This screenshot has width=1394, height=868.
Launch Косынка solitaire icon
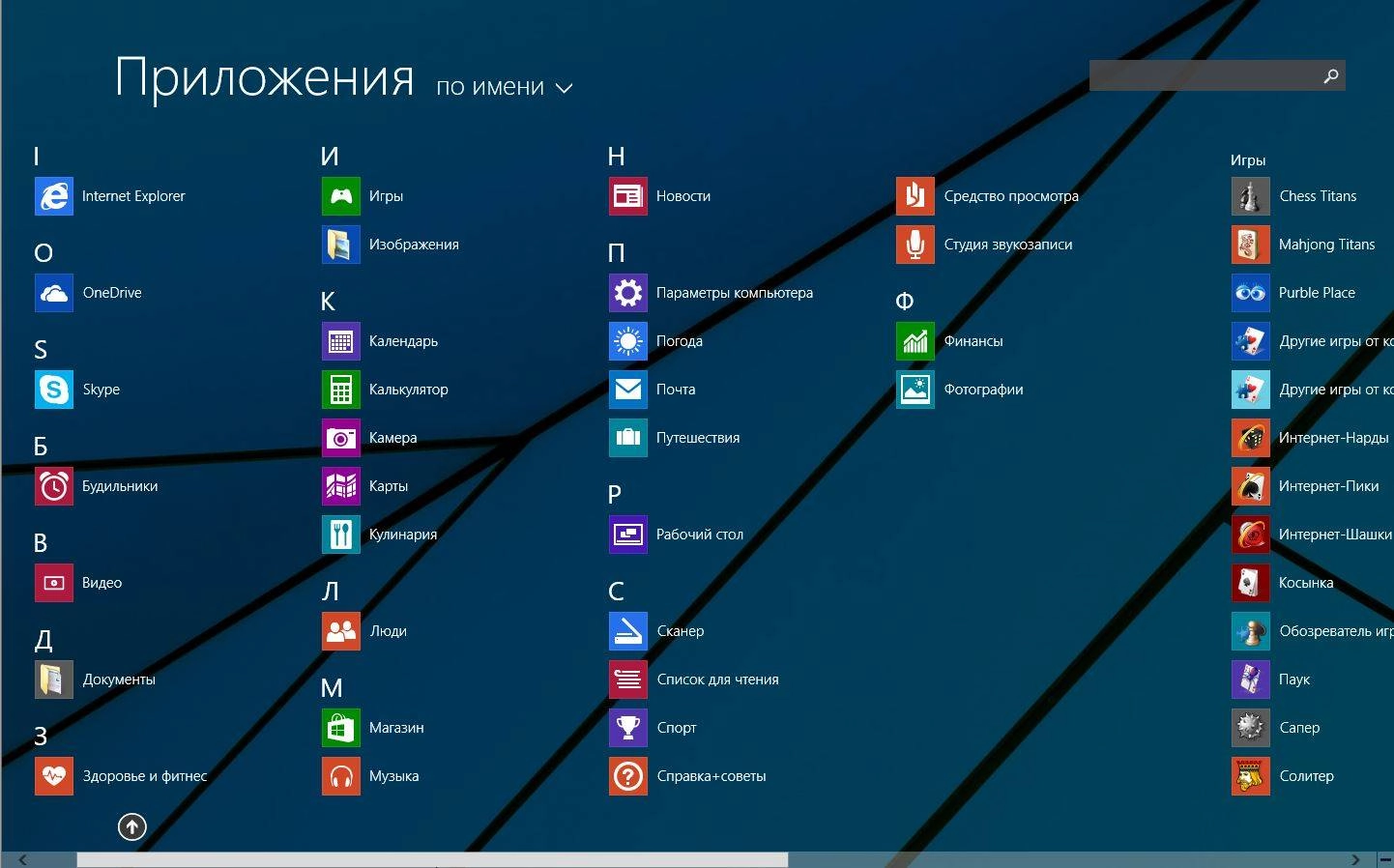[x=1251, y=583]
